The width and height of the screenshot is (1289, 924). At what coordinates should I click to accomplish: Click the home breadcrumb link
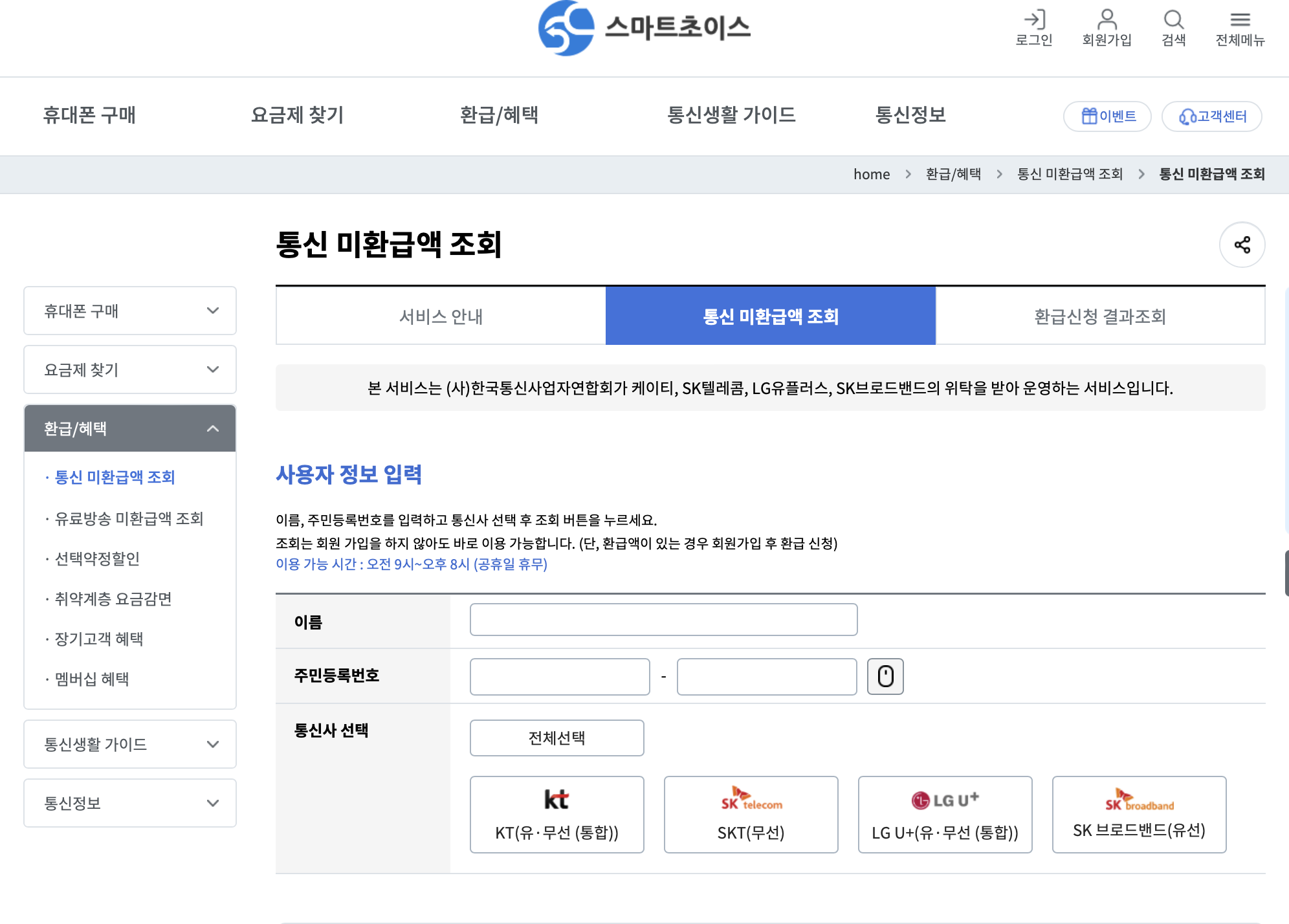(872, 174)
